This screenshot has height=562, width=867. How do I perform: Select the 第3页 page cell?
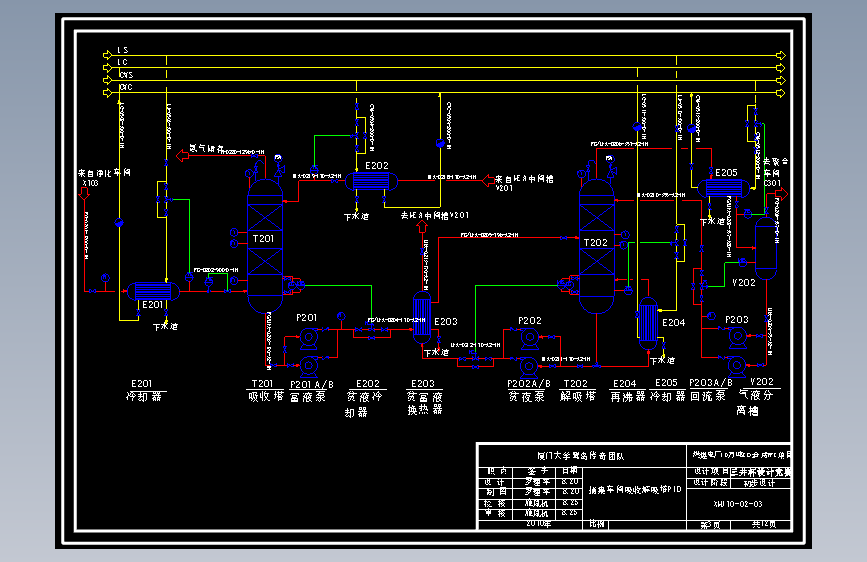click(x=710, y=524)
